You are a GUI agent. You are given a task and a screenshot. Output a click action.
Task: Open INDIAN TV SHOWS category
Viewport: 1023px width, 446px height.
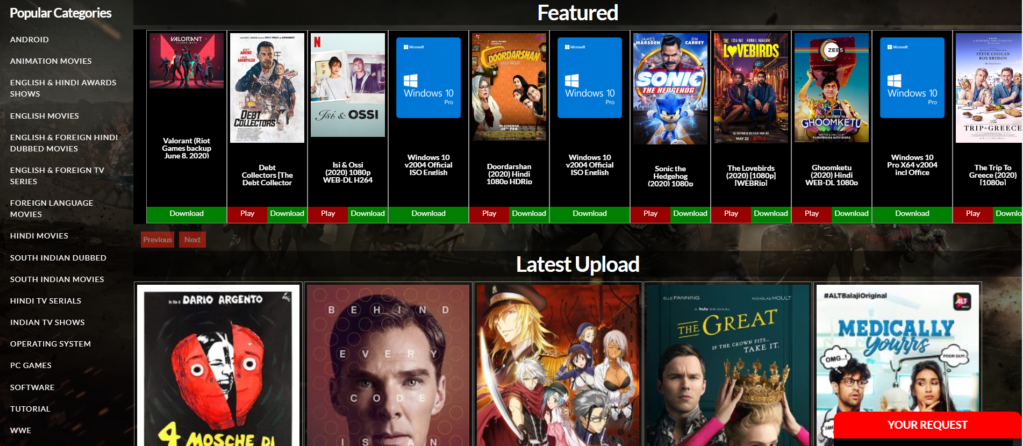[48, 323]
